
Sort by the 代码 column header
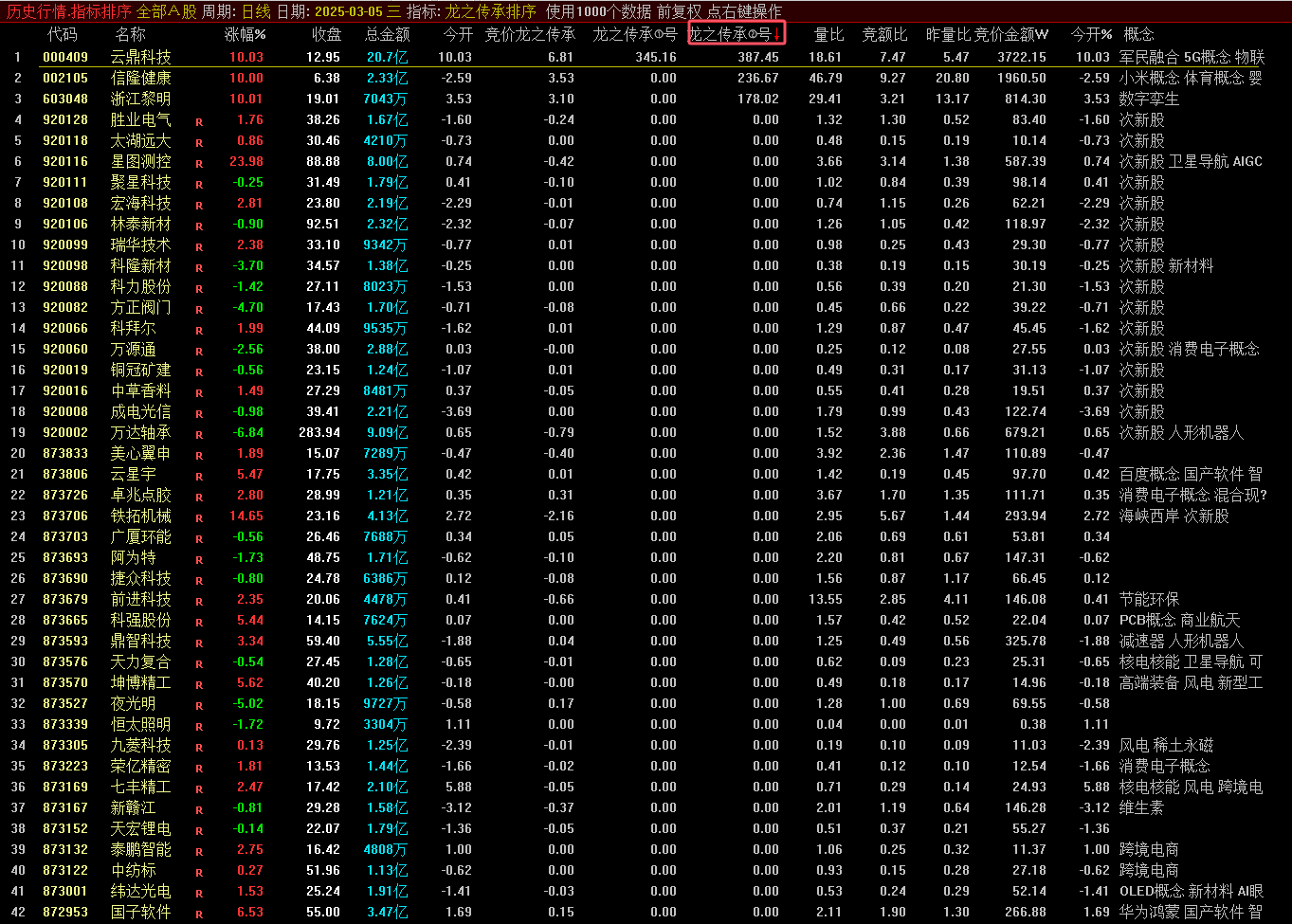click(62, 34)
